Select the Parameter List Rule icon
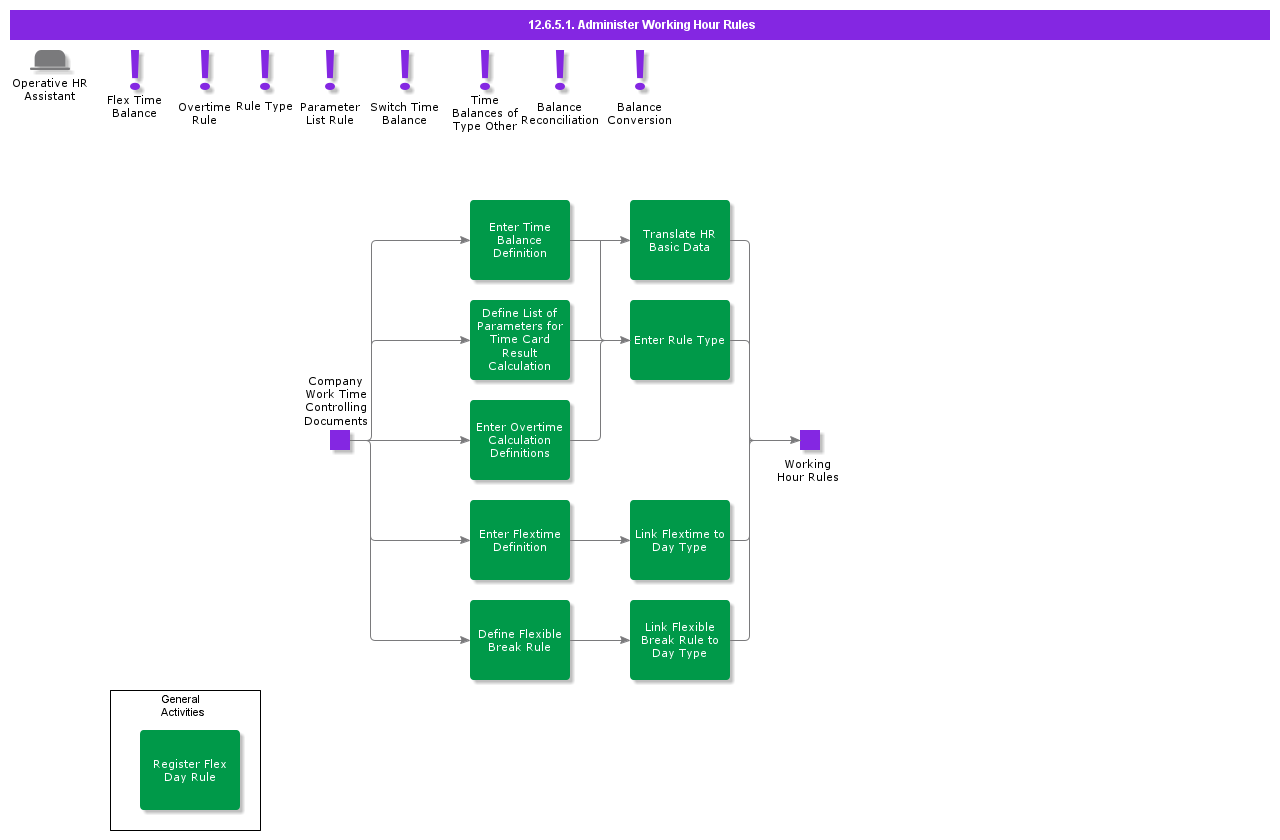Image resolution: width=1280 pixels, height=840 pixels. [x=330, y=70]
